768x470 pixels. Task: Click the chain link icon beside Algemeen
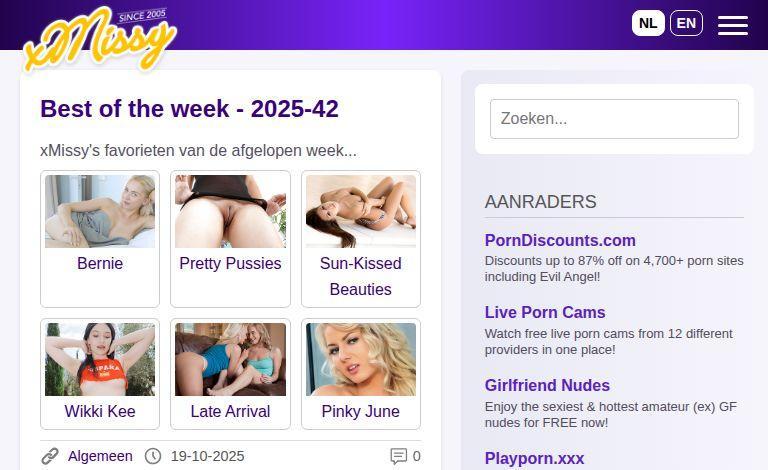click(x=49, y=456)
